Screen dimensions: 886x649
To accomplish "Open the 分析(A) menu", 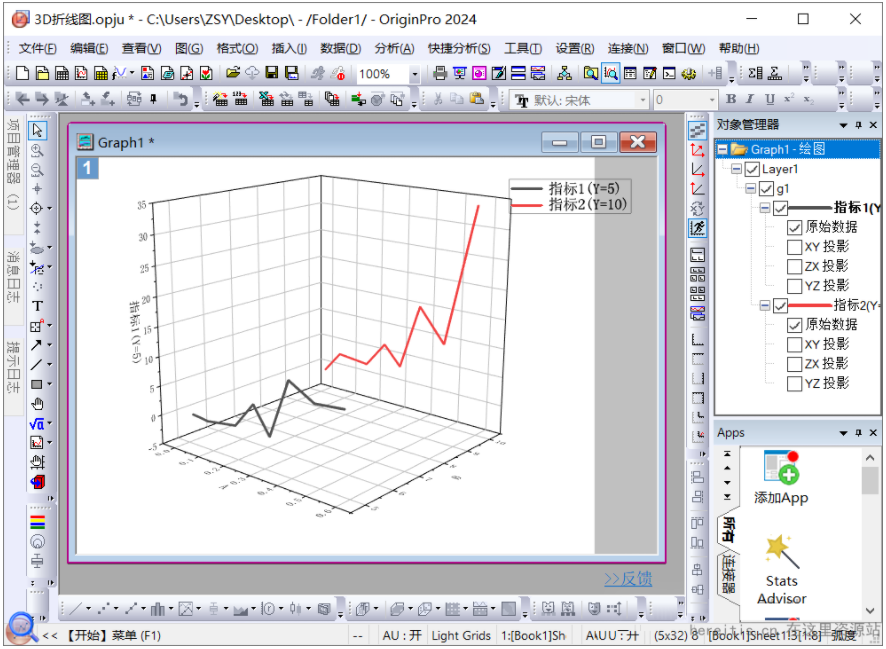I will coord(394,49).
